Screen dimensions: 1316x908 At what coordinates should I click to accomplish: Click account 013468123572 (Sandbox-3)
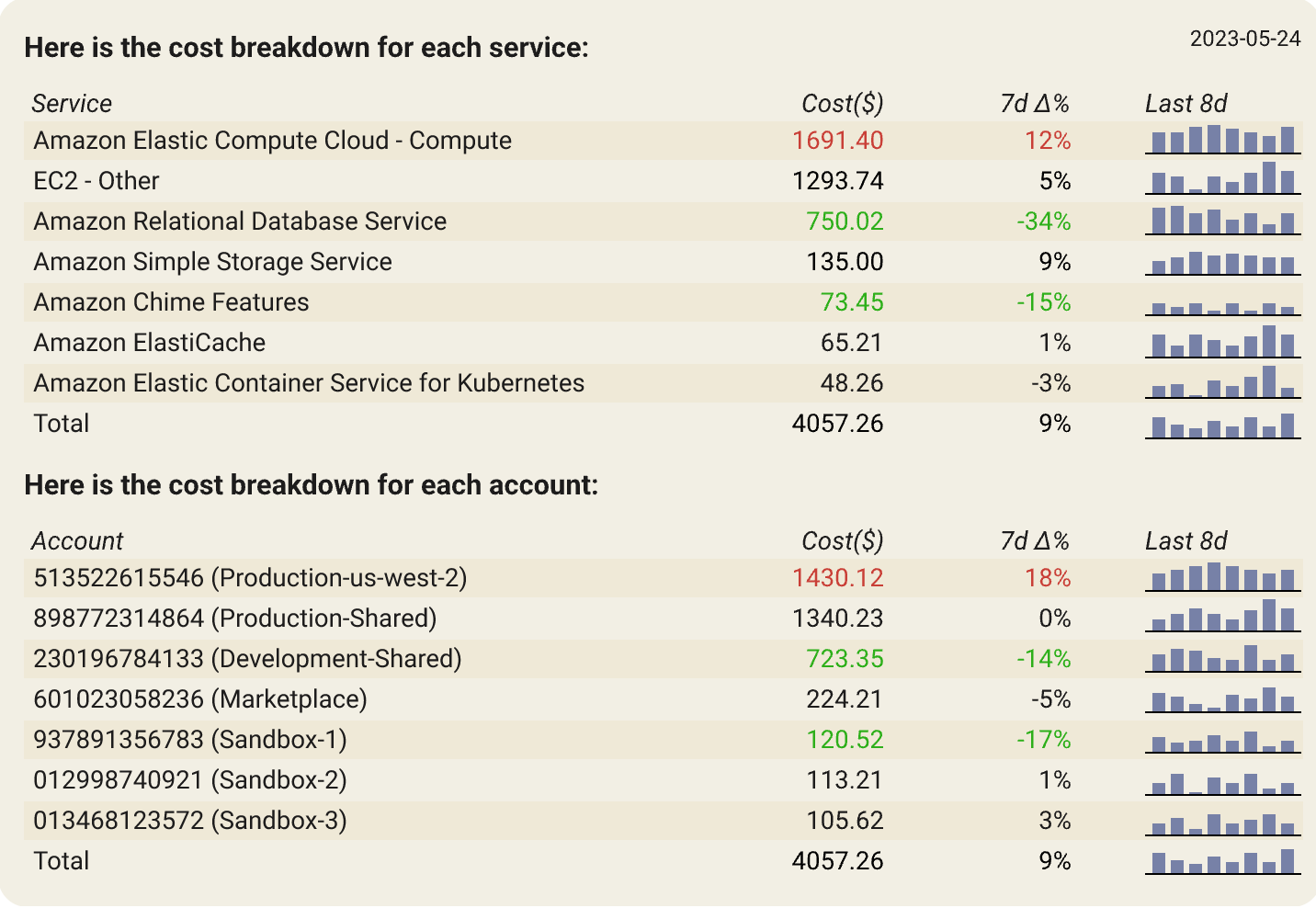click(x=190, y=821)
